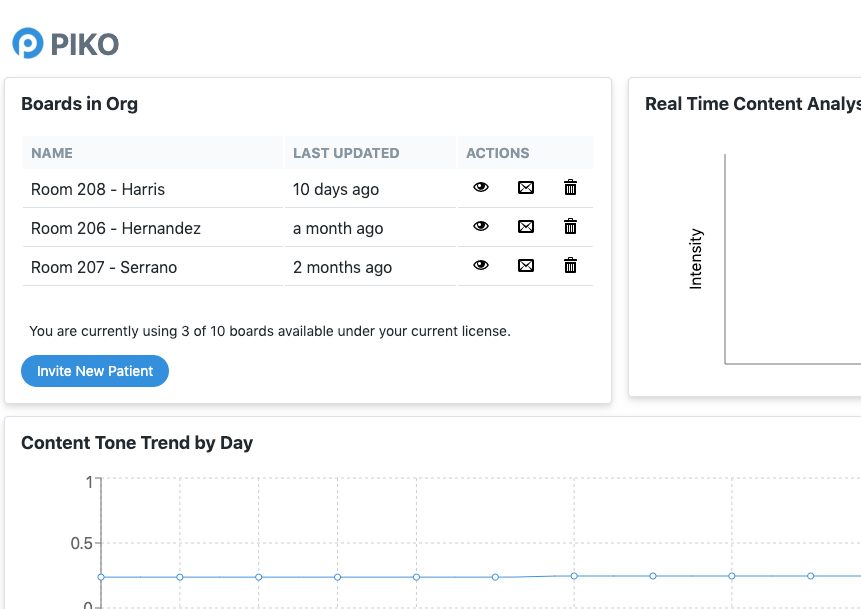Image resolution: width=861 pixels, height=609 pixels.
Task: Click the Boards in Org heading
Action: click(x=79, y=104)
